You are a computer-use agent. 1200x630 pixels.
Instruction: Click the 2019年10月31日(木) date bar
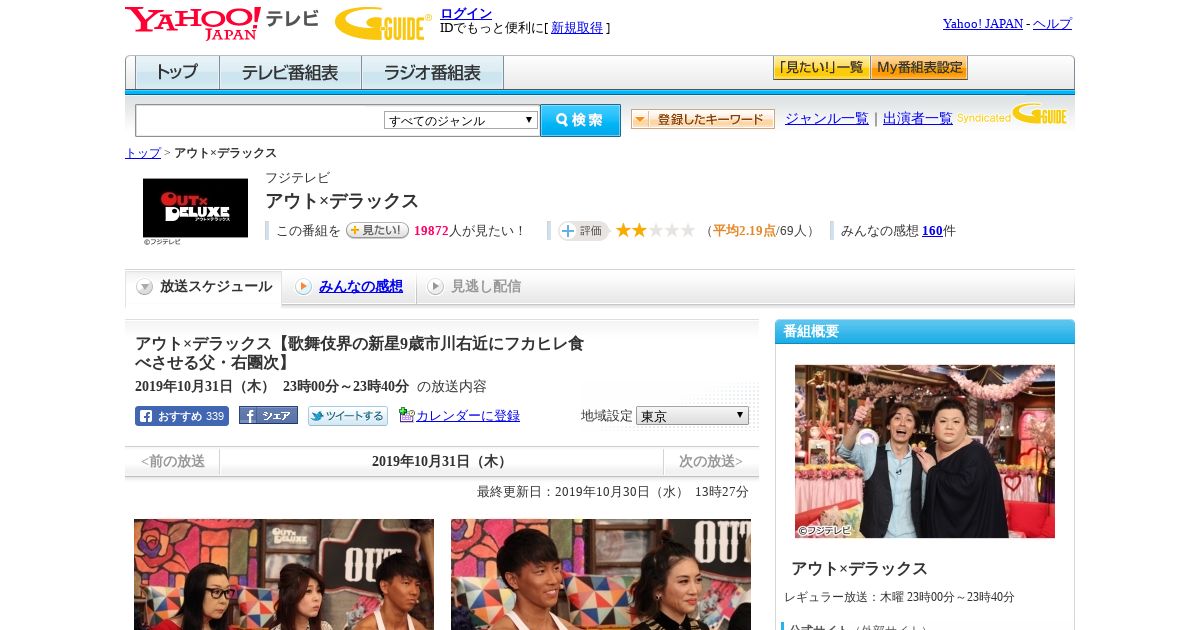(x=441, y=461)
